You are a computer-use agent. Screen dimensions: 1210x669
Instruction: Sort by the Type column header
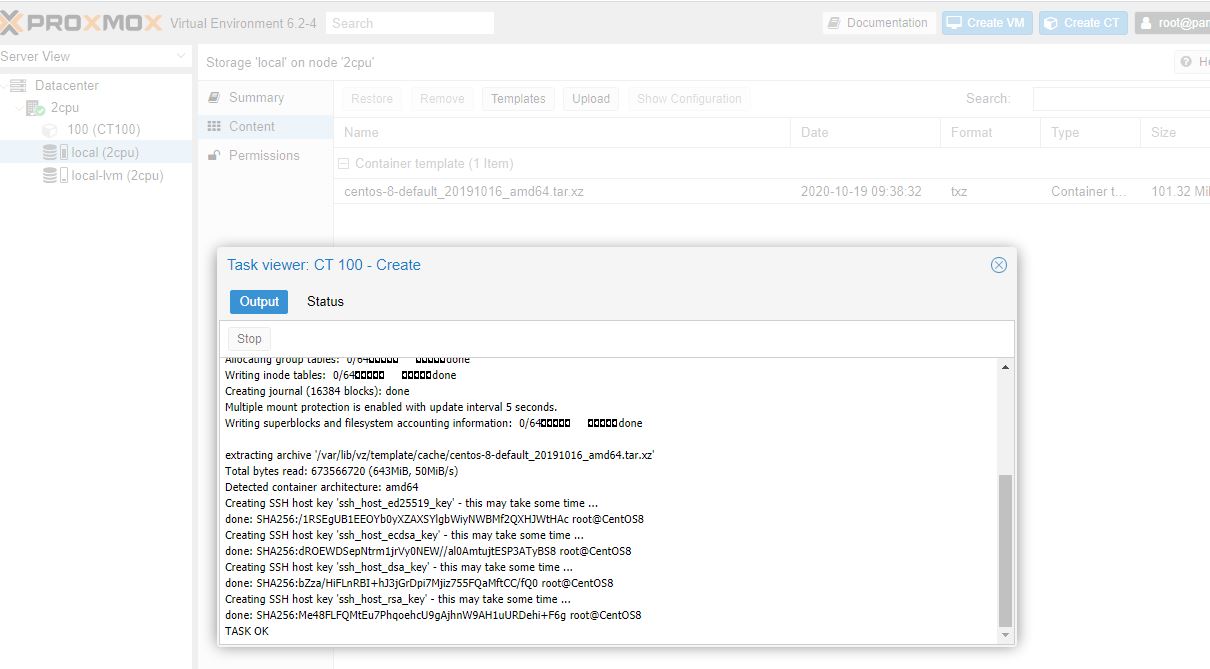click(1090, 132)
